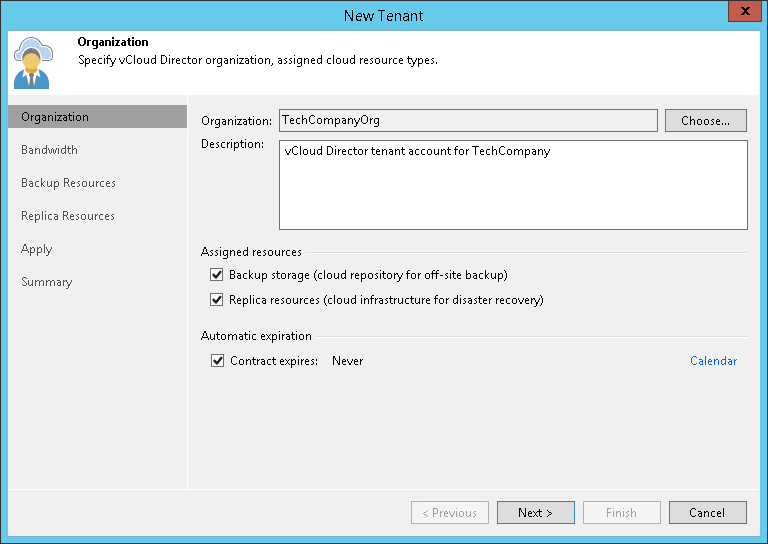The height and width of the screenshot is (544, 768).
Task: Close the New Tenant dialog
Action: pos(741,14)
